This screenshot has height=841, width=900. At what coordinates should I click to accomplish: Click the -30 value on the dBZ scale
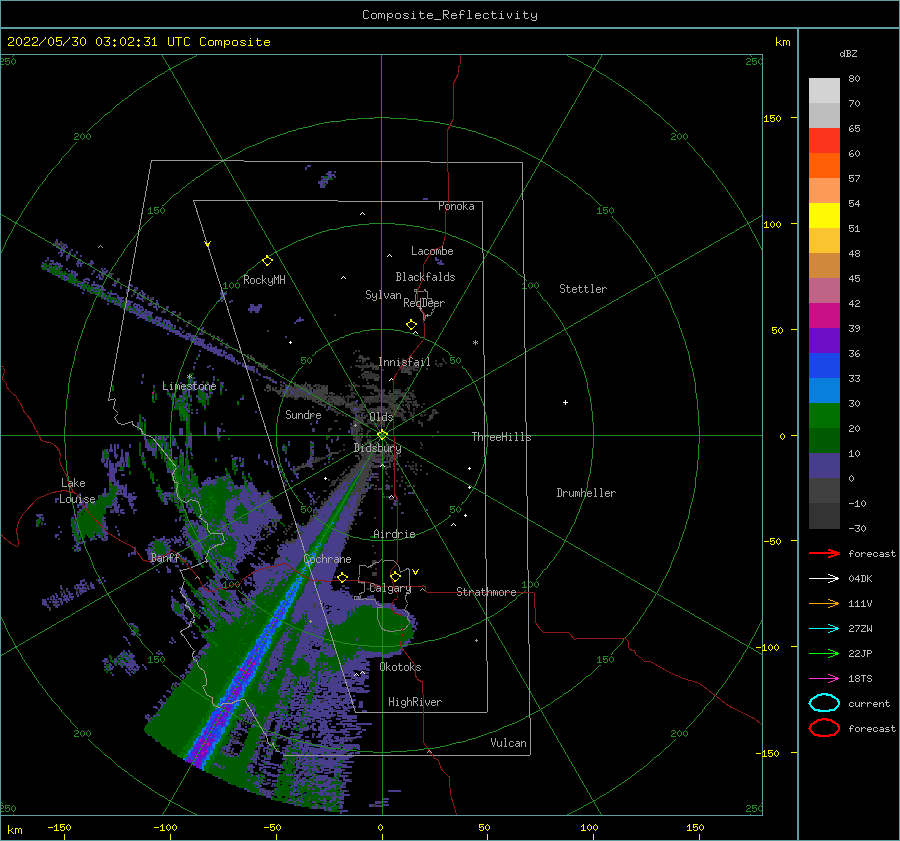(x=858, y=528)
